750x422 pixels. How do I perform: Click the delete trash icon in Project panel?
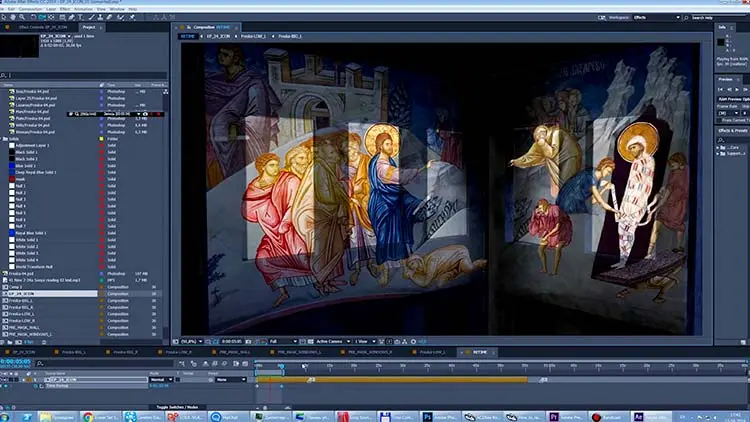tap(44, 342)
